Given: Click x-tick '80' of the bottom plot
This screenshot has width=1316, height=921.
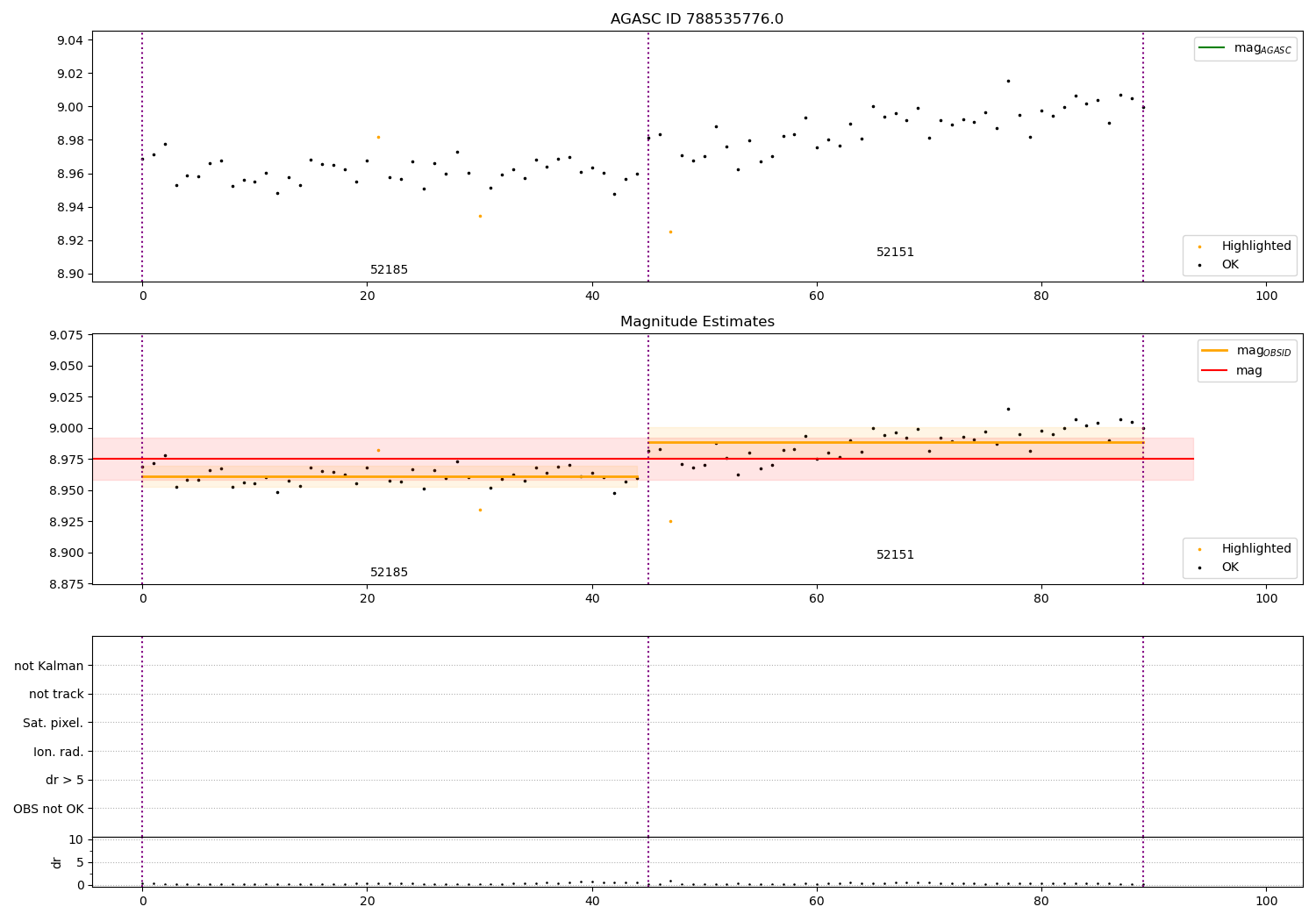Looking at the screenshot, I should (x=1041, y=901).
